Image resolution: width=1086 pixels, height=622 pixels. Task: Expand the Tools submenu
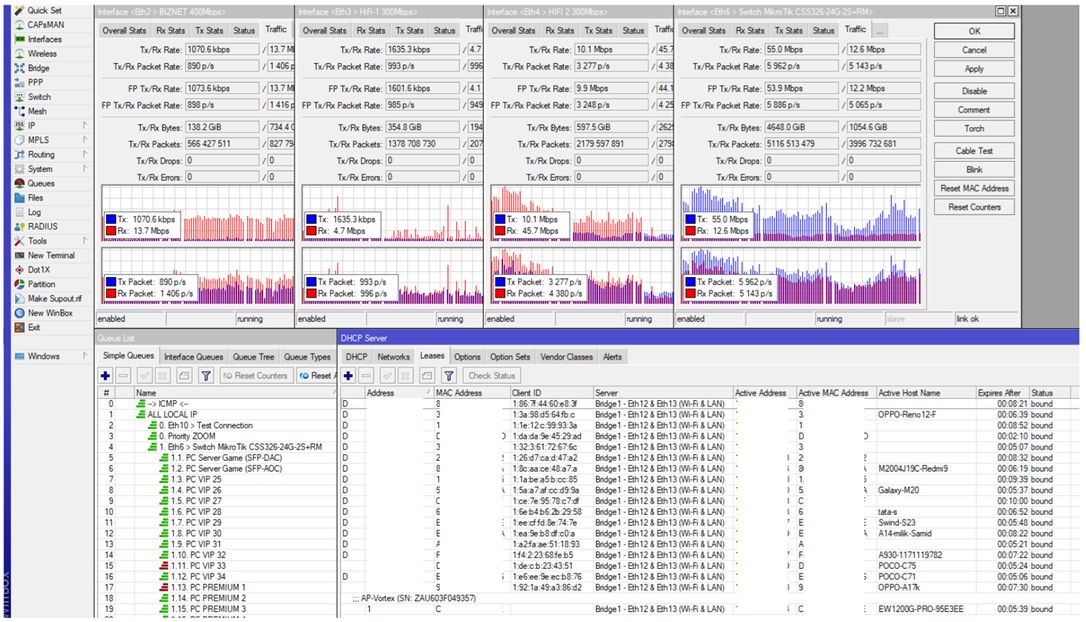click(85, 241)
